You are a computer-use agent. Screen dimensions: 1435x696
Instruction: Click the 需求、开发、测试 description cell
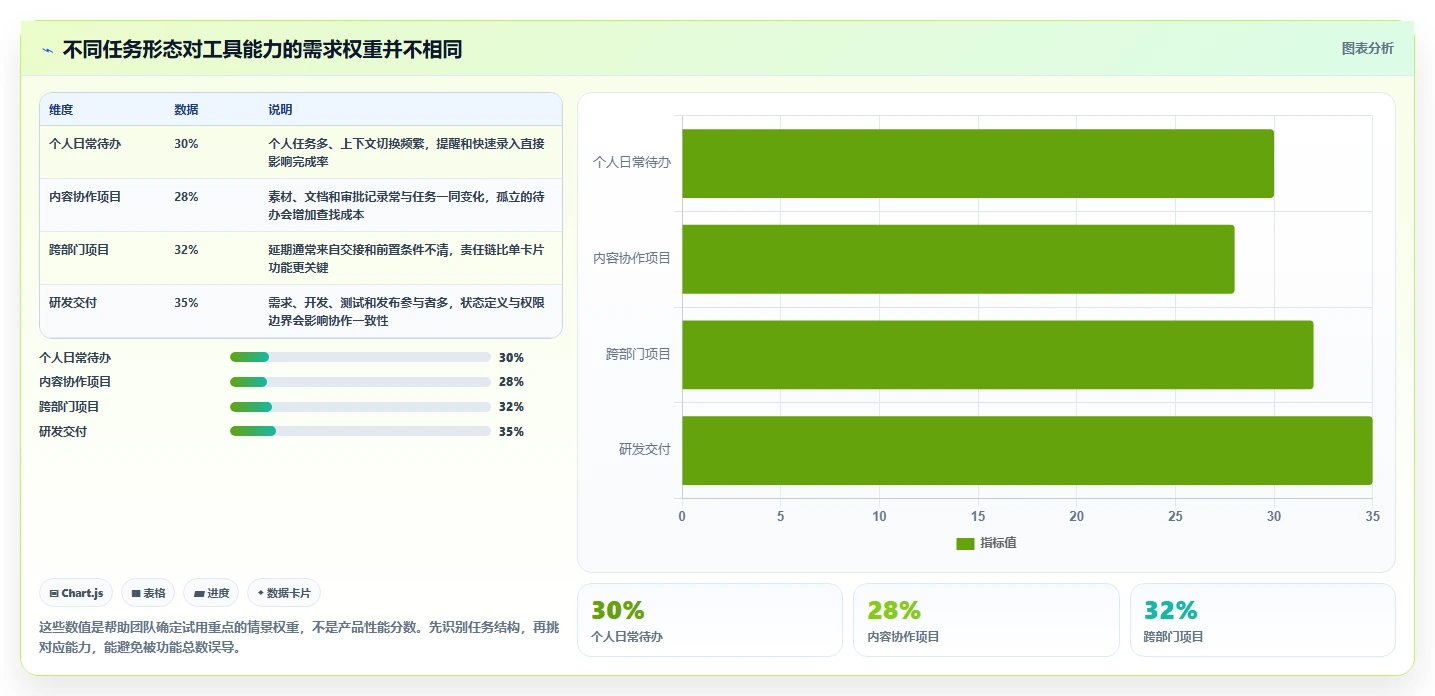pos(410,311)
